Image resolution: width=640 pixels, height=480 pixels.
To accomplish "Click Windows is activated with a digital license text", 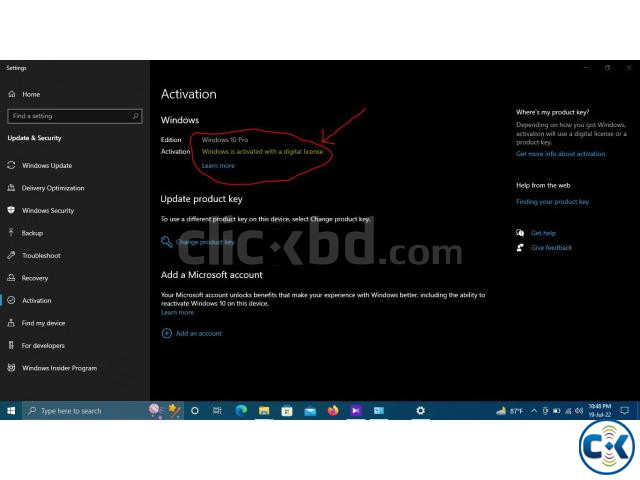I will pos(262,151).
